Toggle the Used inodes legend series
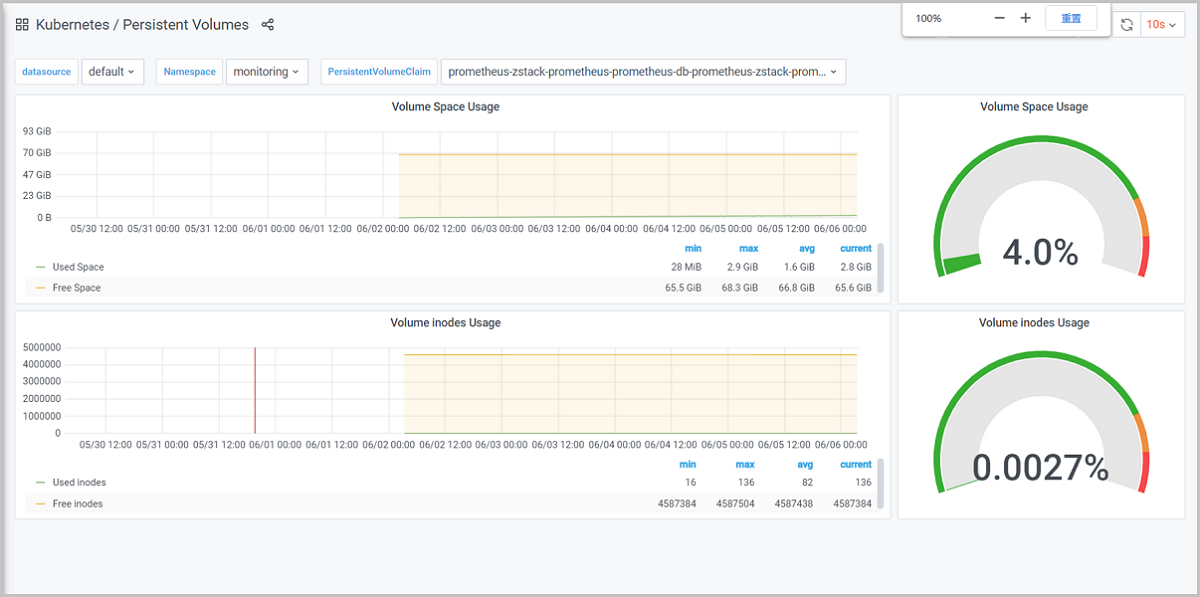The height and width of the screenshot is (597, 1200). [78, 482]
